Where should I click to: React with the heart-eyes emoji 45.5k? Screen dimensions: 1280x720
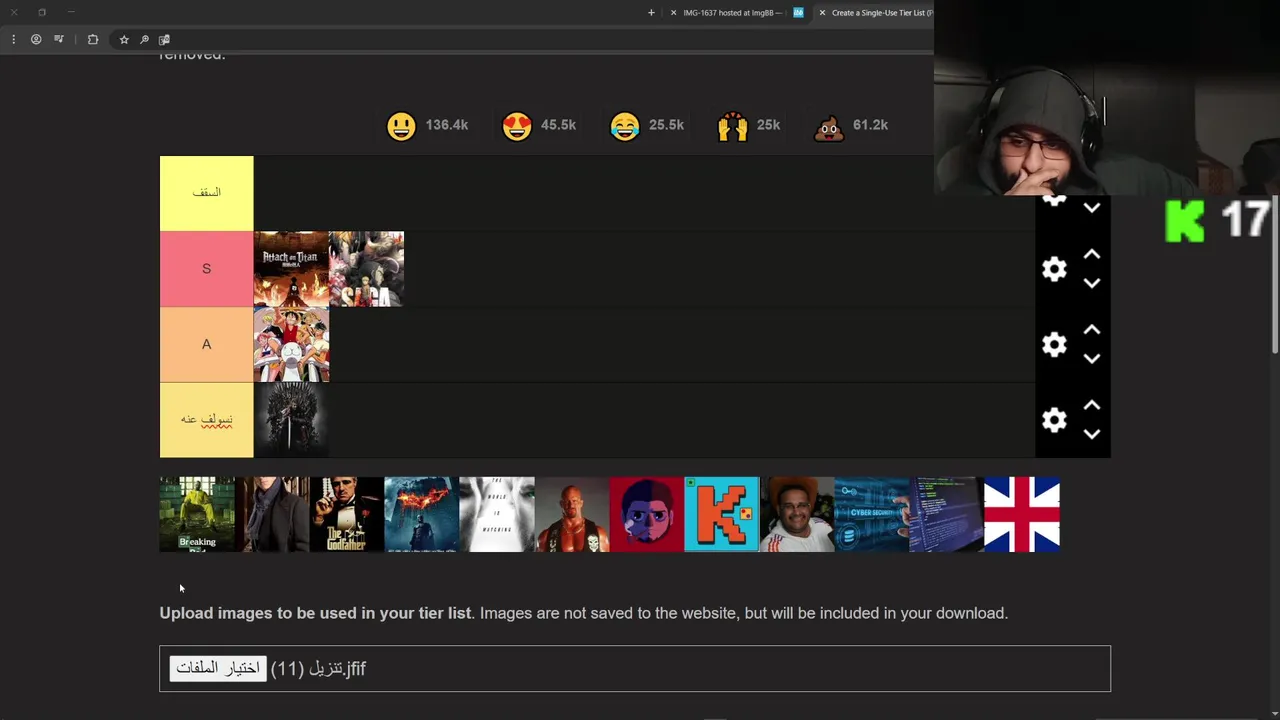pyautogui.click(x=517, y=126)
